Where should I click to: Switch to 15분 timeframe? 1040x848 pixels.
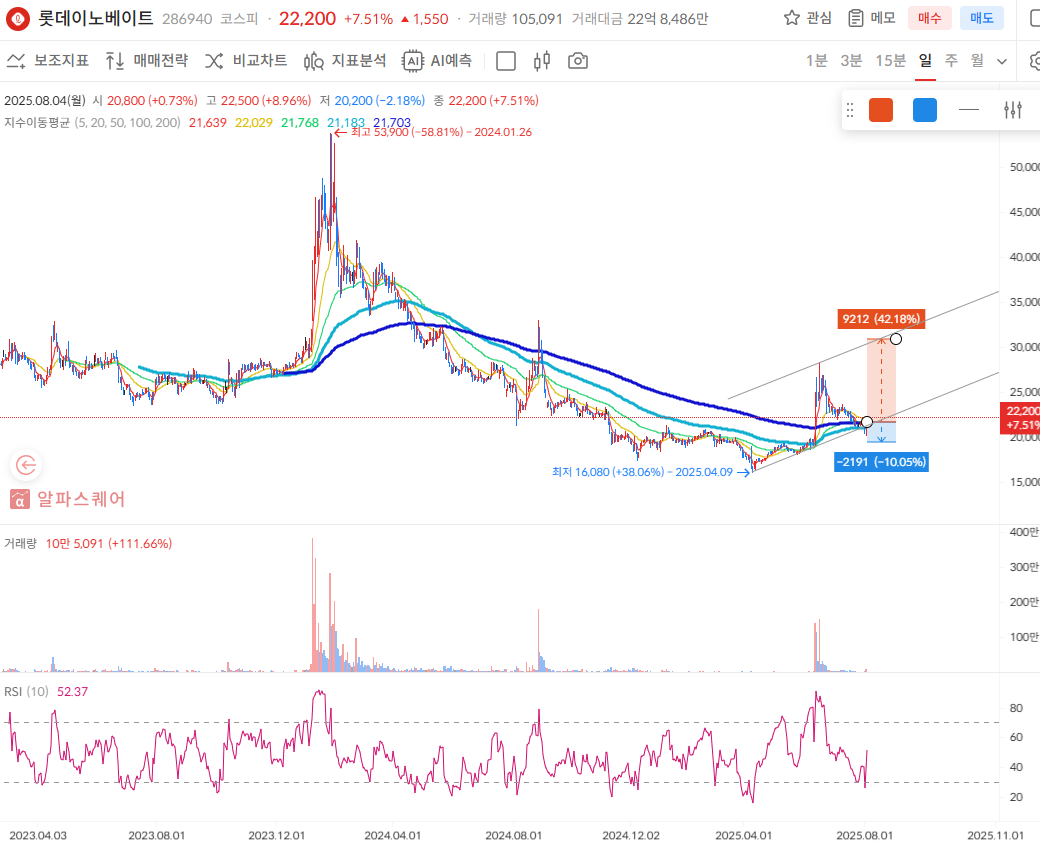(x=890, y=60)
